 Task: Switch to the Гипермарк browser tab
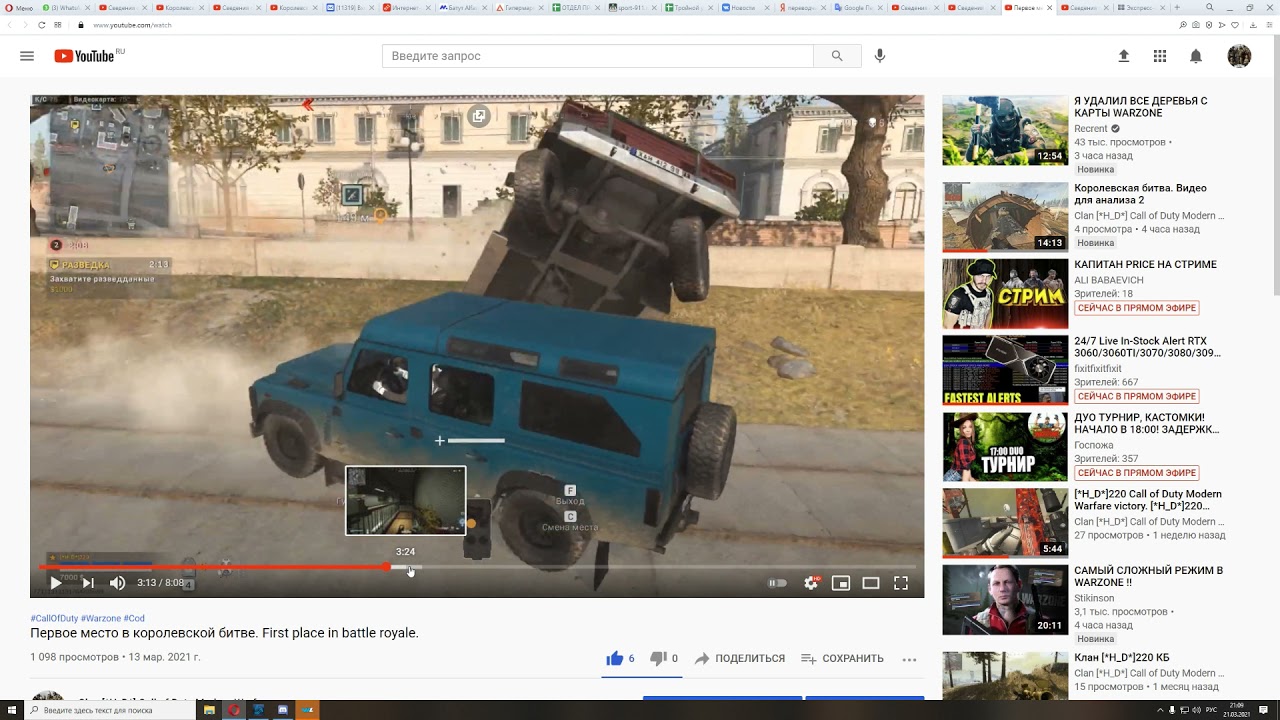(x=520, y=8)
